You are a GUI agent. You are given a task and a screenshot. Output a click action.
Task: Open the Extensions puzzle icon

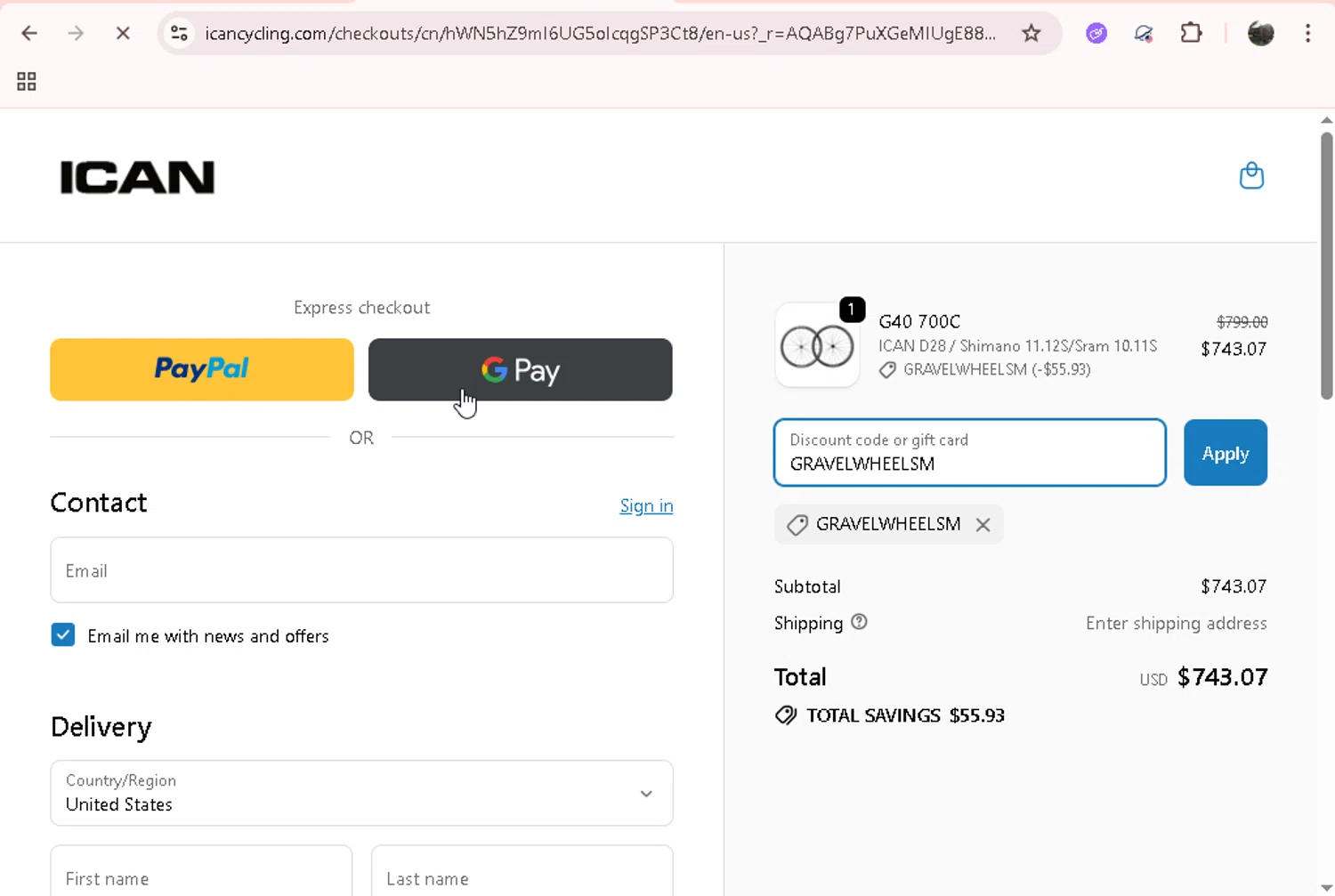pos(1191,34)
